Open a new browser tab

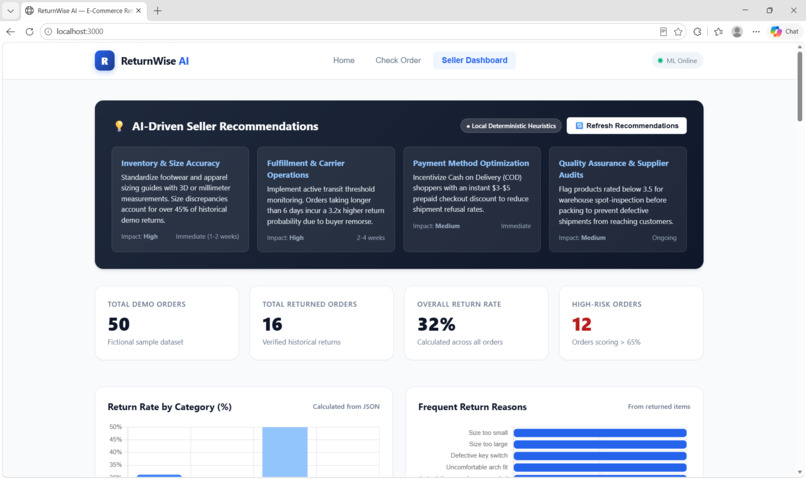157,10
